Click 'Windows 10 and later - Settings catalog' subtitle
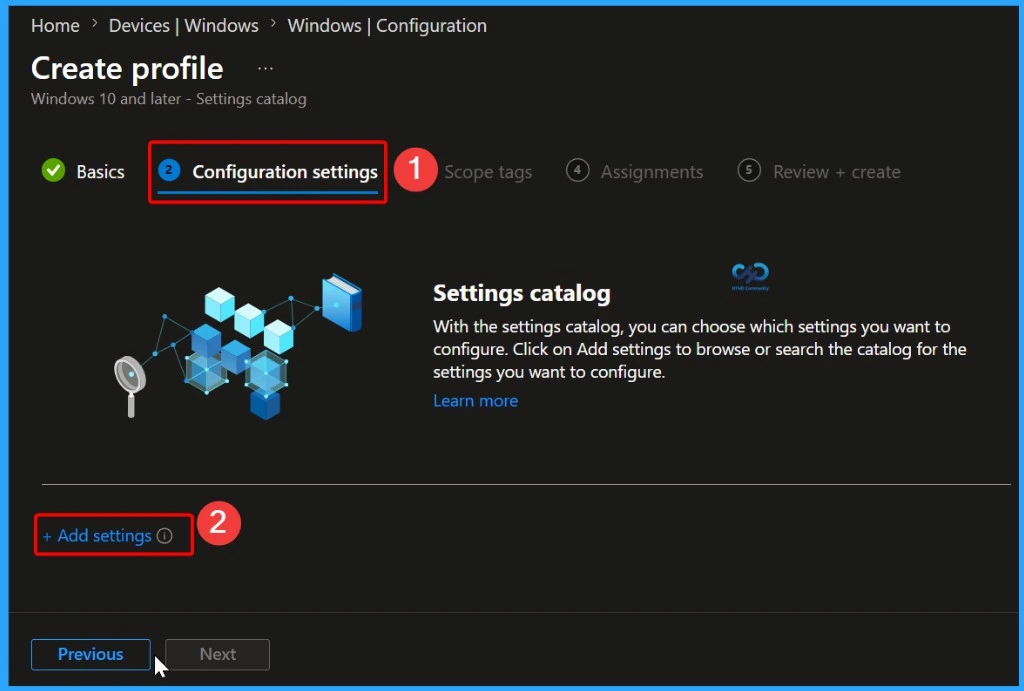 pyautogui.click(x=168, y=99)
